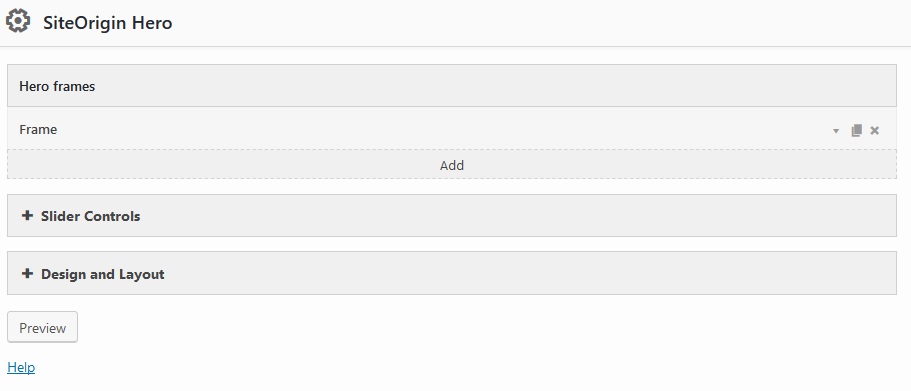Expand the Frame with its small arrow

click(x=836, y=131)
